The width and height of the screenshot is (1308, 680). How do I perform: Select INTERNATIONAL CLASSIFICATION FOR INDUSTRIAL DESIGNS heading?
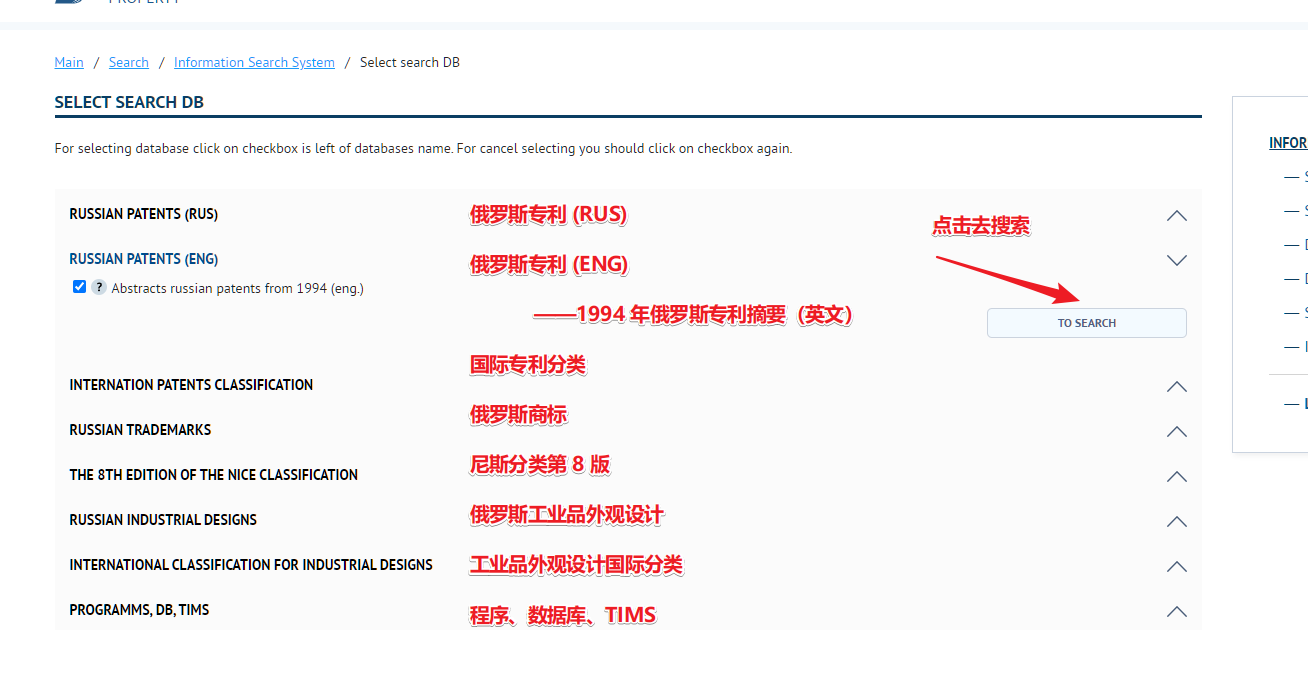pyautogui.click(x=251, y=565)
